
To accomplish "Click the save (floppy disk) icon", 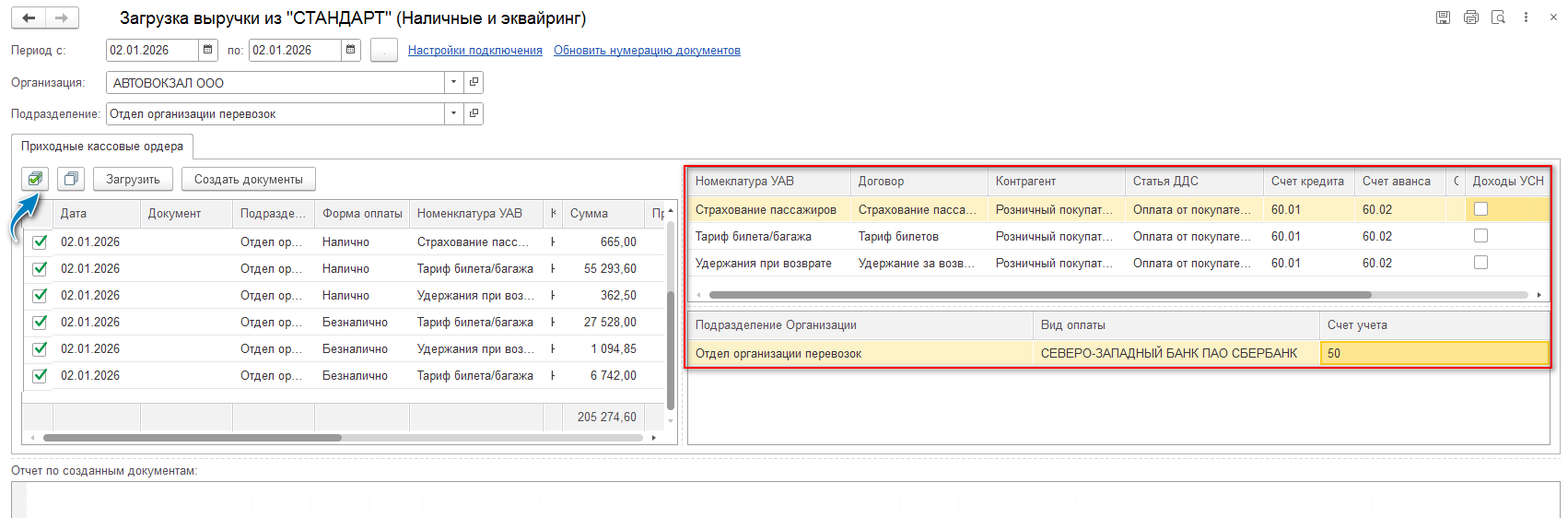I will point(1443,18).
